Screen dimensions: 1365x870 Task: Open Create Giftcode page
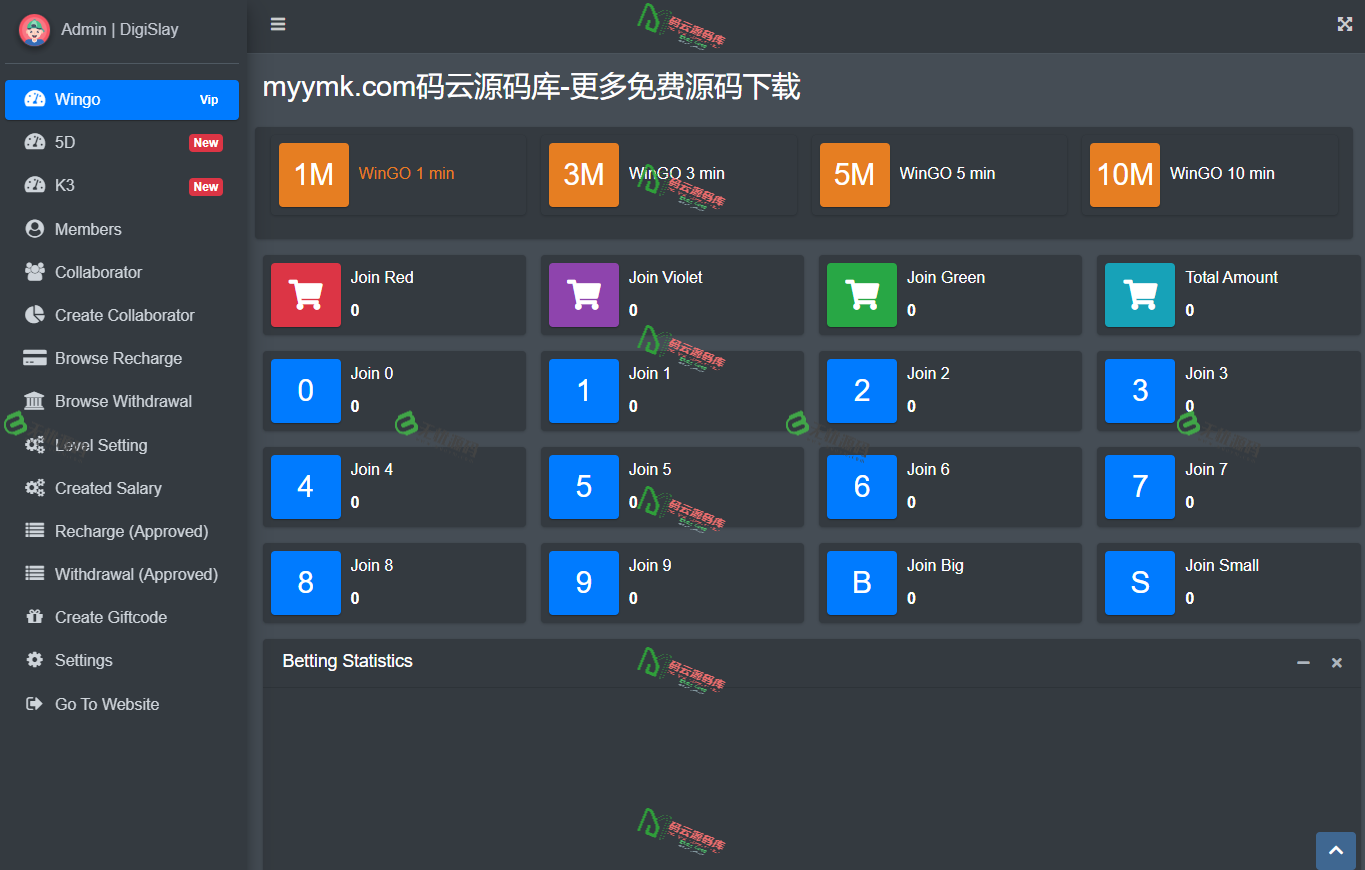coord(110,617)
